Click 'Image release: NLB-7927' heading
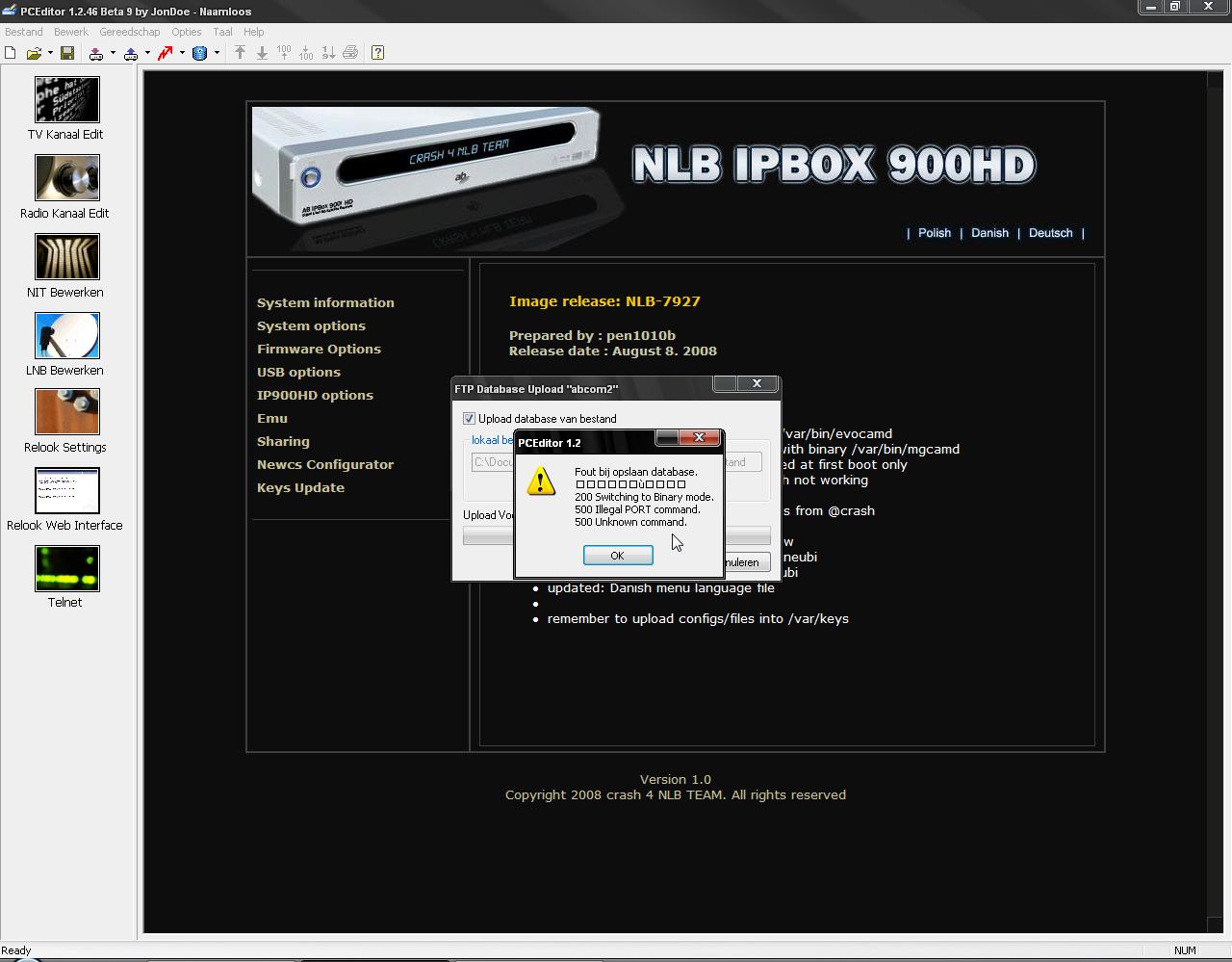This screenshot has height=962, width=1232. point(604,301)
